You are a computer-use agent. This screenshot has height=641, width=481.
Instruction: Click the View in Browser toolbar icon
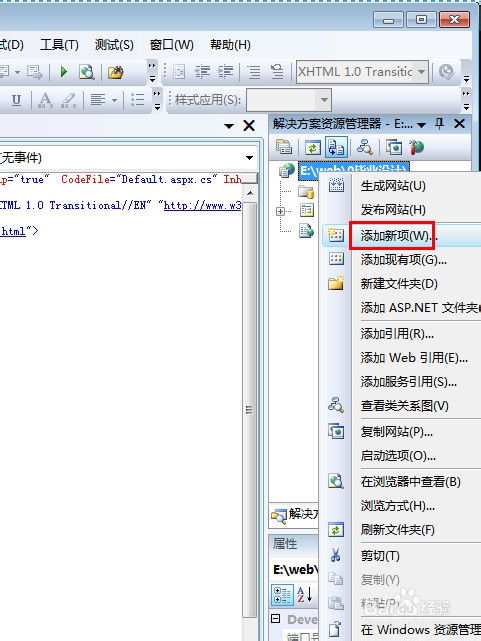coord(87,72)
